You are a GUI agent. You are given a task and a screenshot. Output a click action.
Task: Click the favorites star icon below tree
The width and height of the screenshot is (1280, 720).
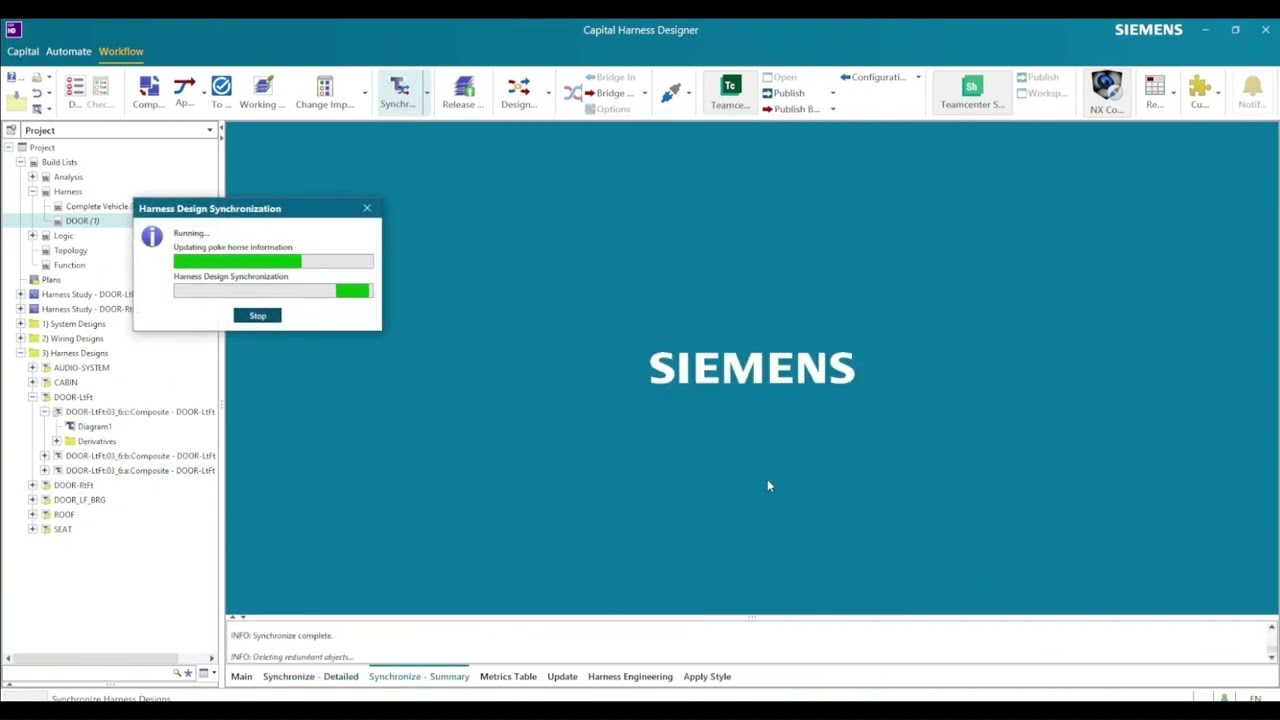187,673
